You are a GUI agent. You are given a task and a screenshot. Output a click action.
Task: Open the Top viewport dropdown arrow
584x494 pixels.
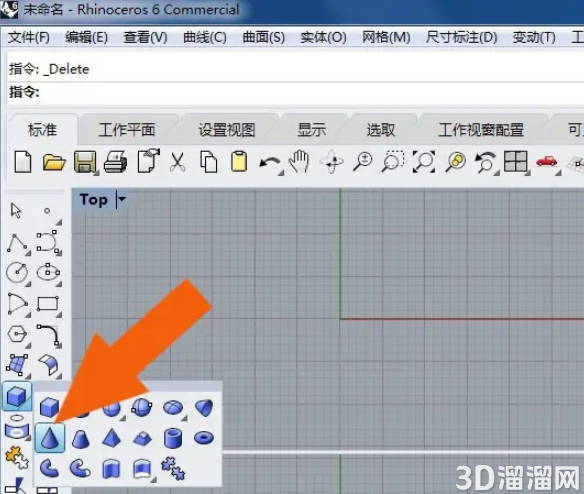click(122, 200)
